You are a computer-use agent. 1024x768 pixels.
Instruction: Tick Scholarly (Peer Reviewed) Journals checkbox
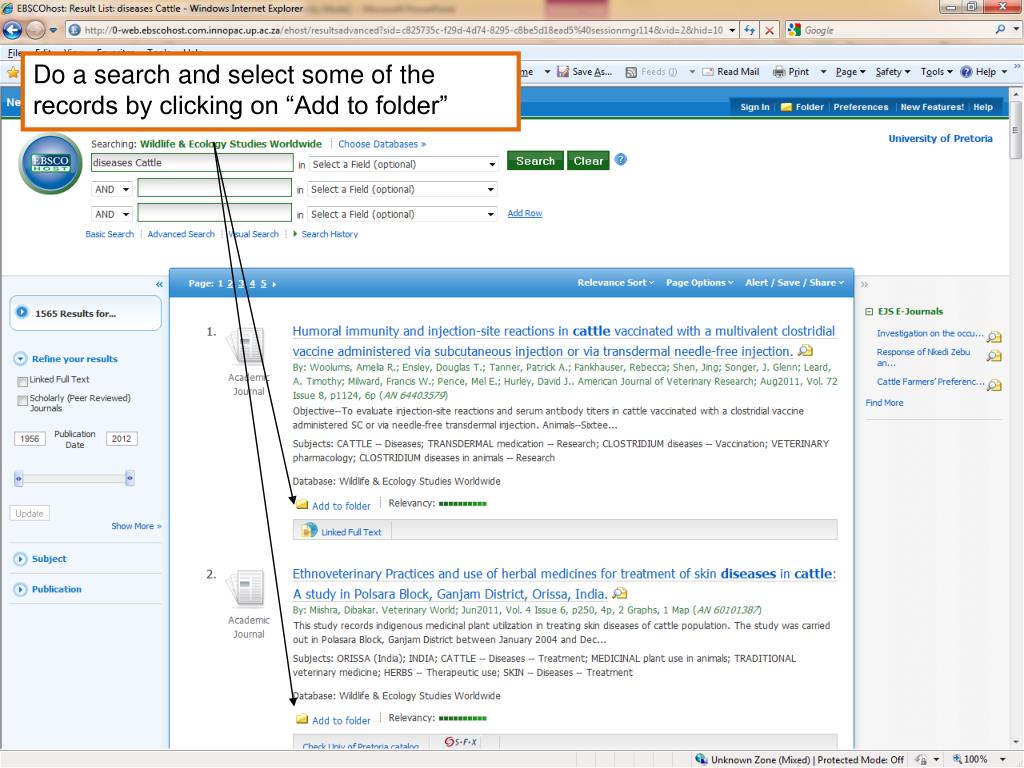[23, 400]
